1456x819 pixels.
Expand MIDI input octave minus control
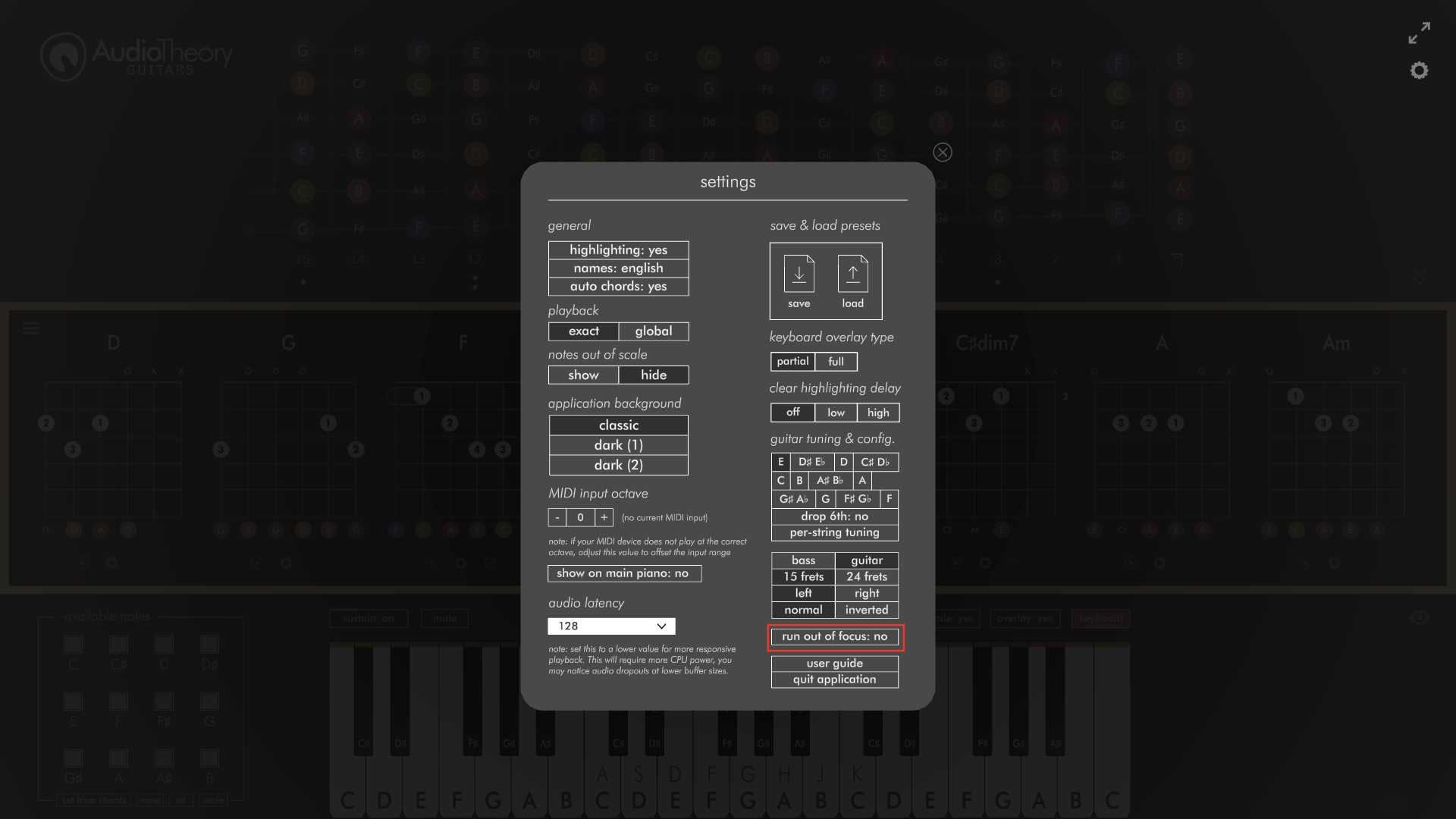(x=557, y=517)
